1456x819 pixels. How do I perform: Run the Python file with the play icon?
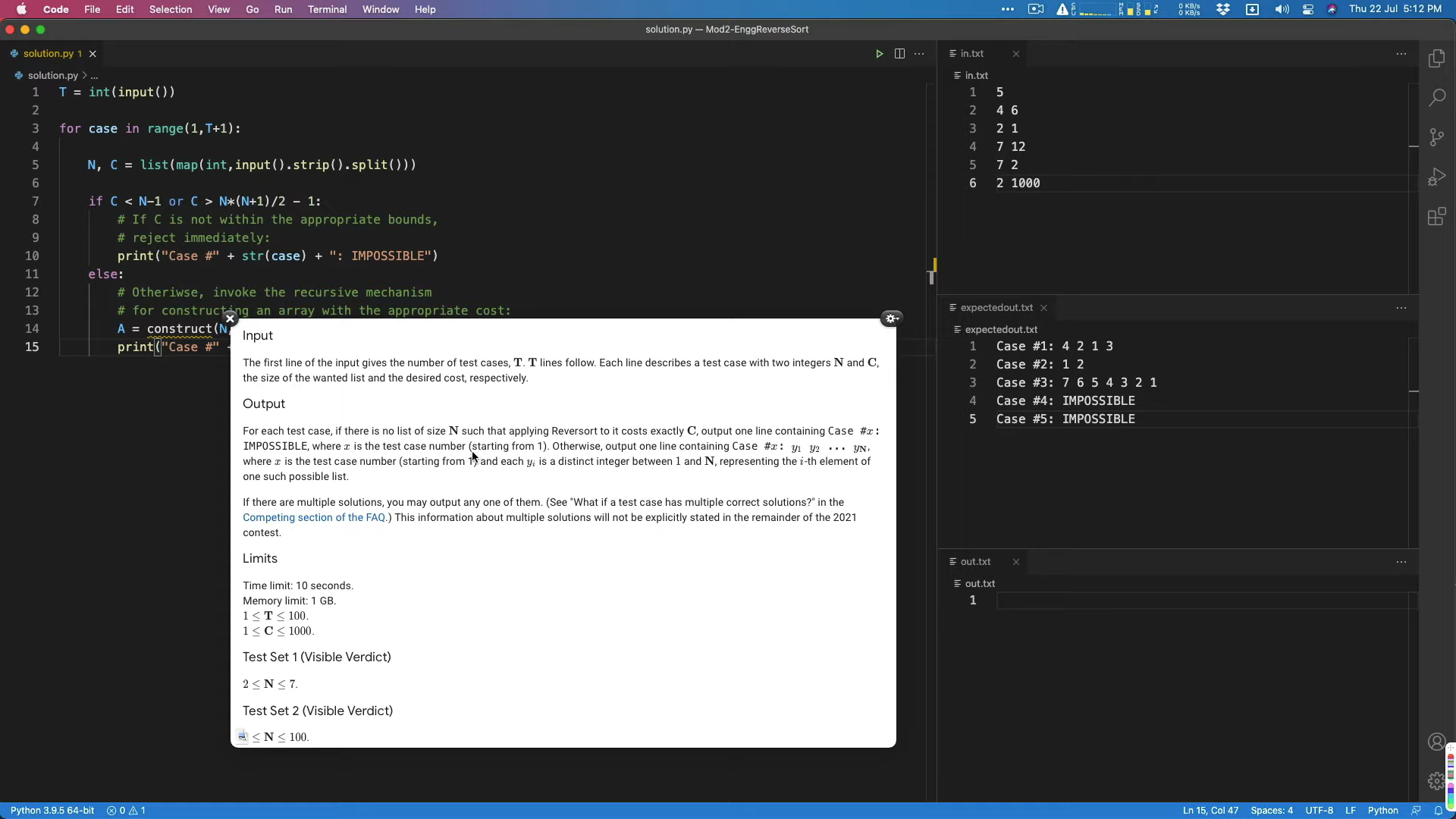[x=879, y=54]
